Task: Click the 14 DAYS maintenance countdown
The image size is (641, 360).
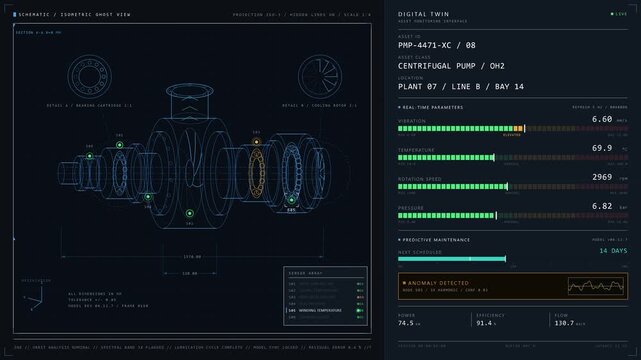Action: click(x=613, y=250)
